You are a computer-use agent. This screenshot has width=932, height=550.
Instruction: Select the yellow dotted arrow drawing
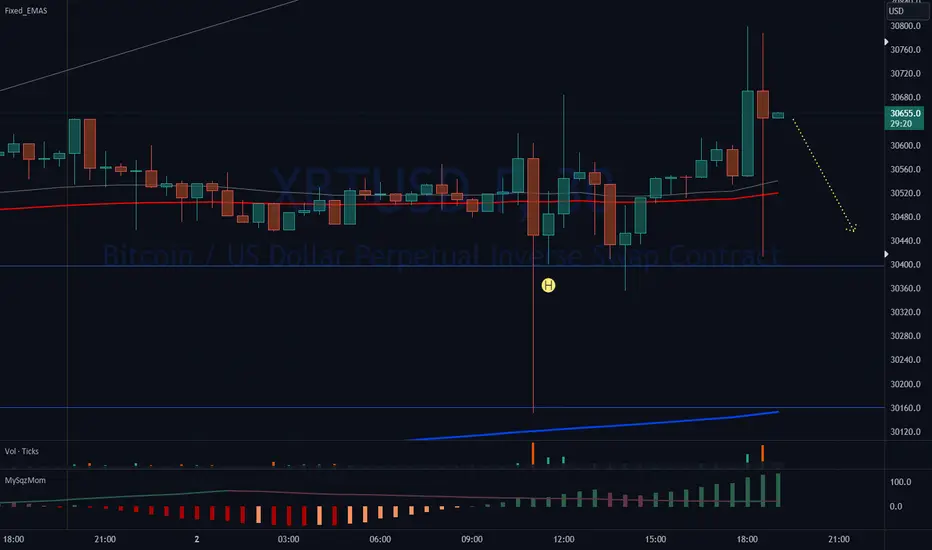click(x=824, y=175)
